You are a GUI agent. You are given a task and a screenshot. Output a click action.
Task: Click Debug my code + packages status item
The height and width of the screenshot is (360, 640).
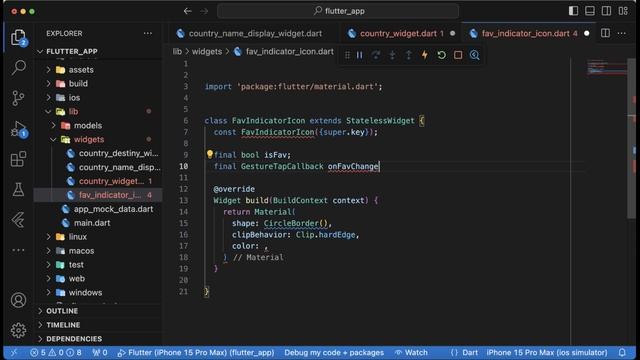click(x=334, y=352)
